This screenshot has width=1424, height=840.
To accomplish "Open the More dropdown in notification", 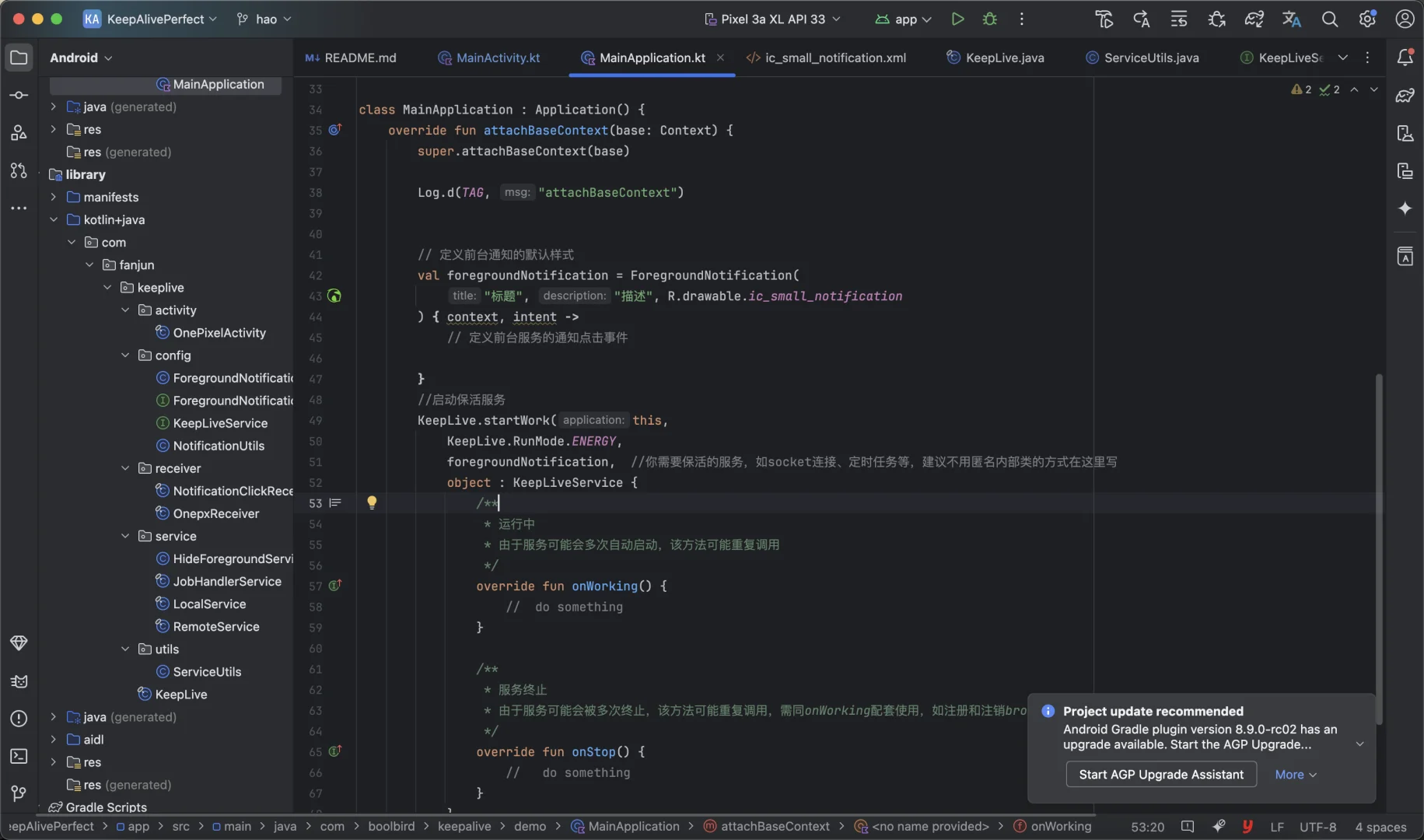I will point(1296,775).
